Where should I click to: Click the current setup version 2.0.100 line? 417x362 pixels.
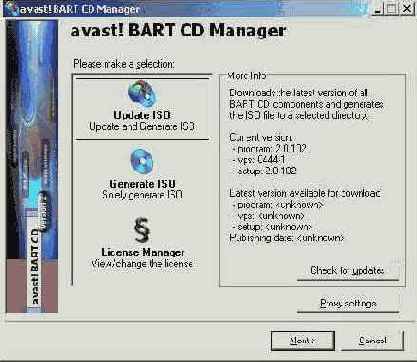(264, 171)
